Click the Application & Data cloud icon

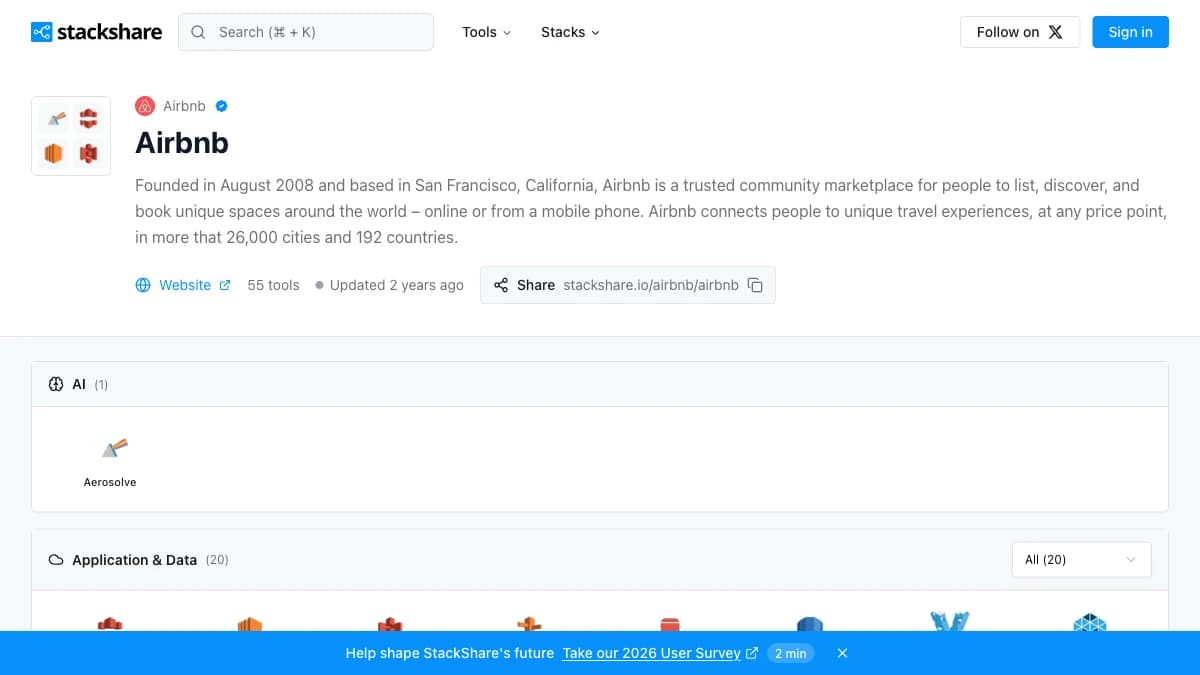click(56, 560)
